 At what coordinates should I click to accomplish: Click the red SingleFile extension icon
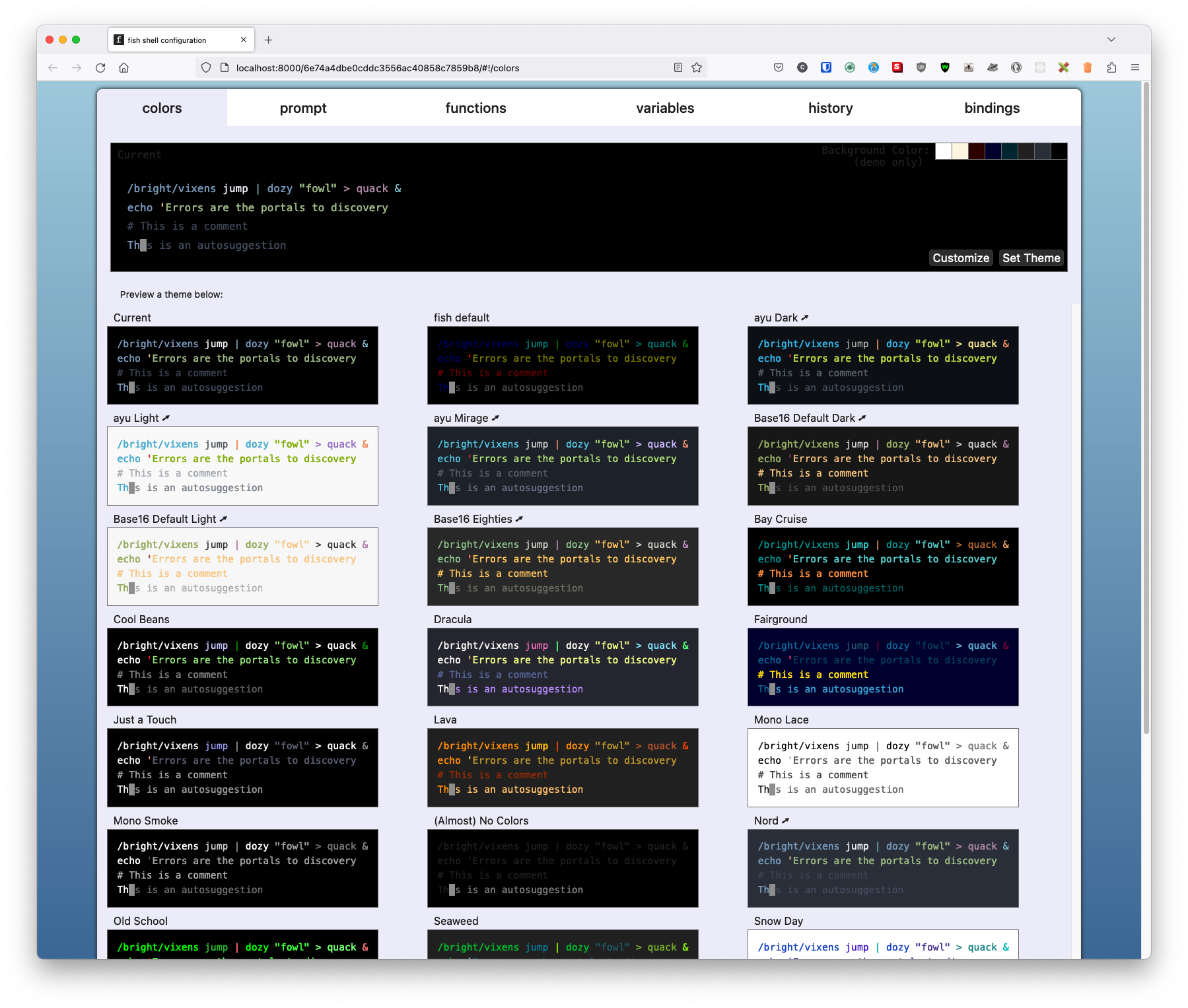pyautogui.click(x=897, y=67)
